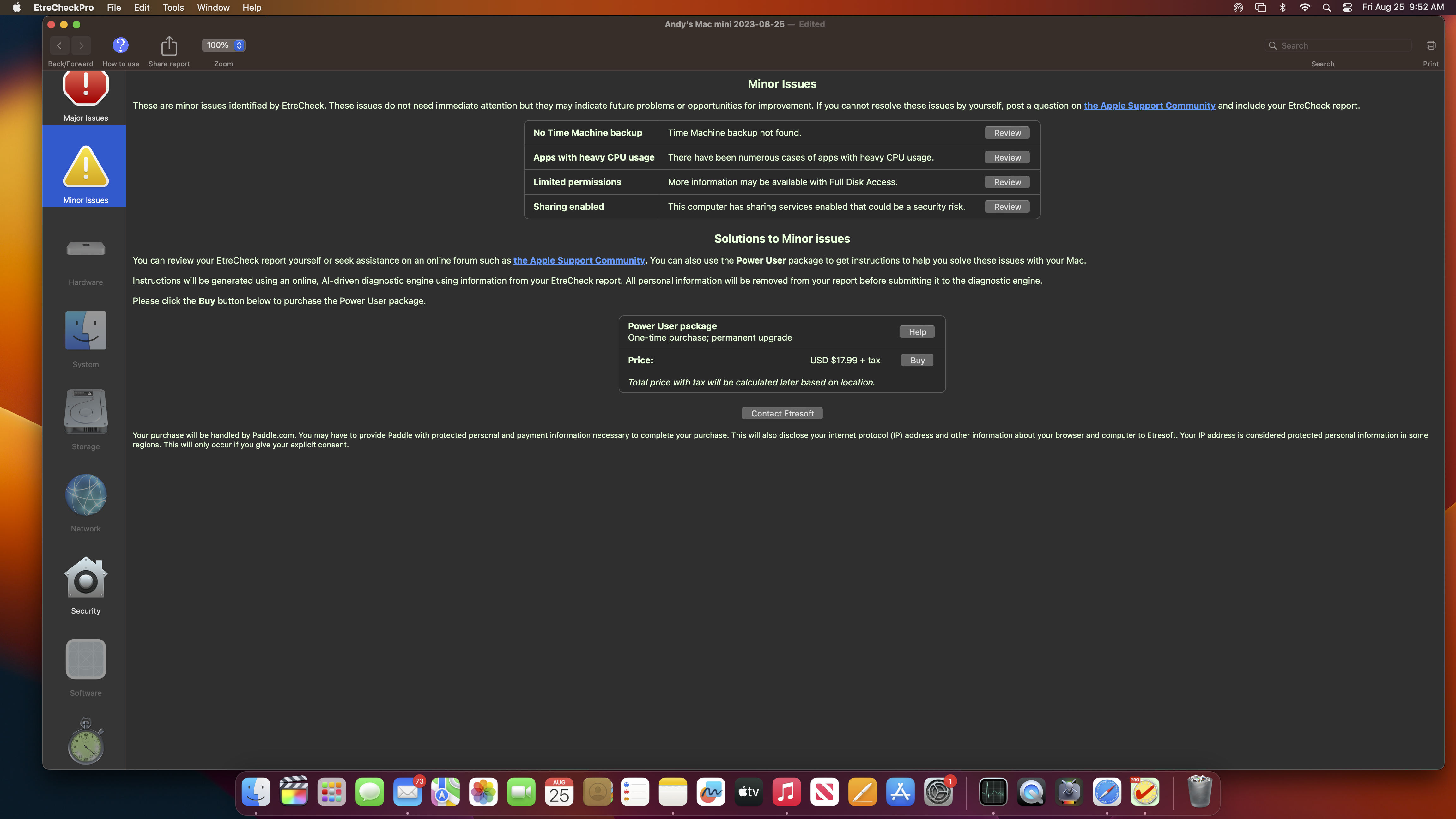Open the Tools menu
This screenshot has height=819, width=1456.
173,7
